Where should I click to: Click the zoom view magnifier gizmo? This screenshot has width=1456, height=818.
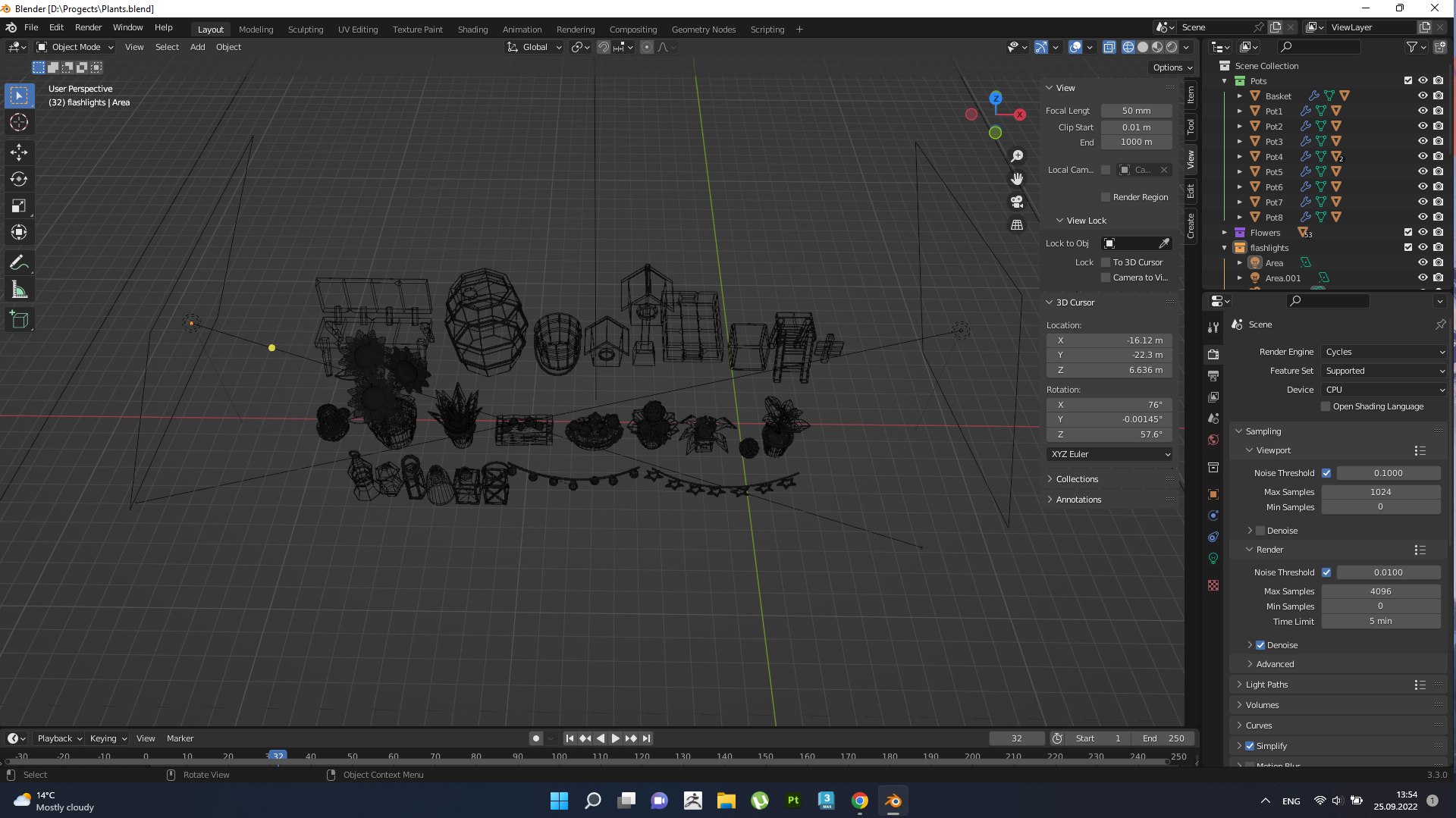(x=1017, y=156)
